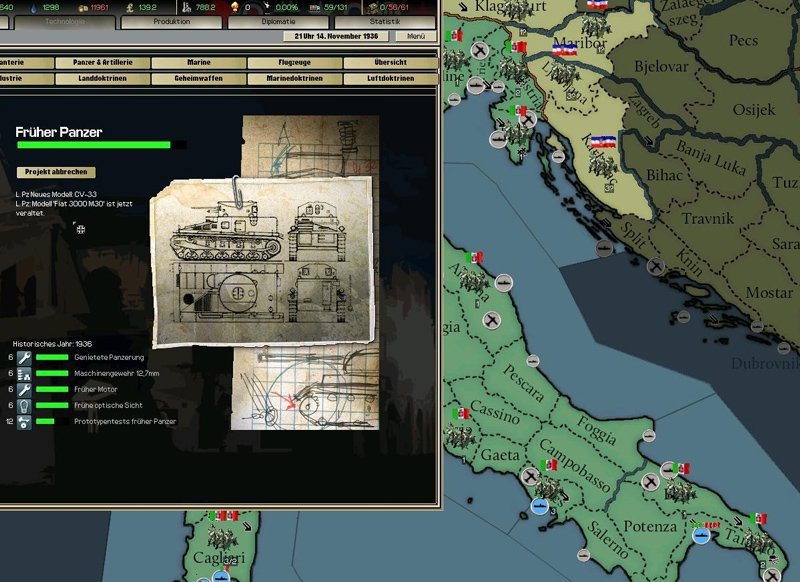Image resolution: width=800 pixels, height=582 pixels.
Task: Click the Früher Motor wrench icon
Action: 25,389
